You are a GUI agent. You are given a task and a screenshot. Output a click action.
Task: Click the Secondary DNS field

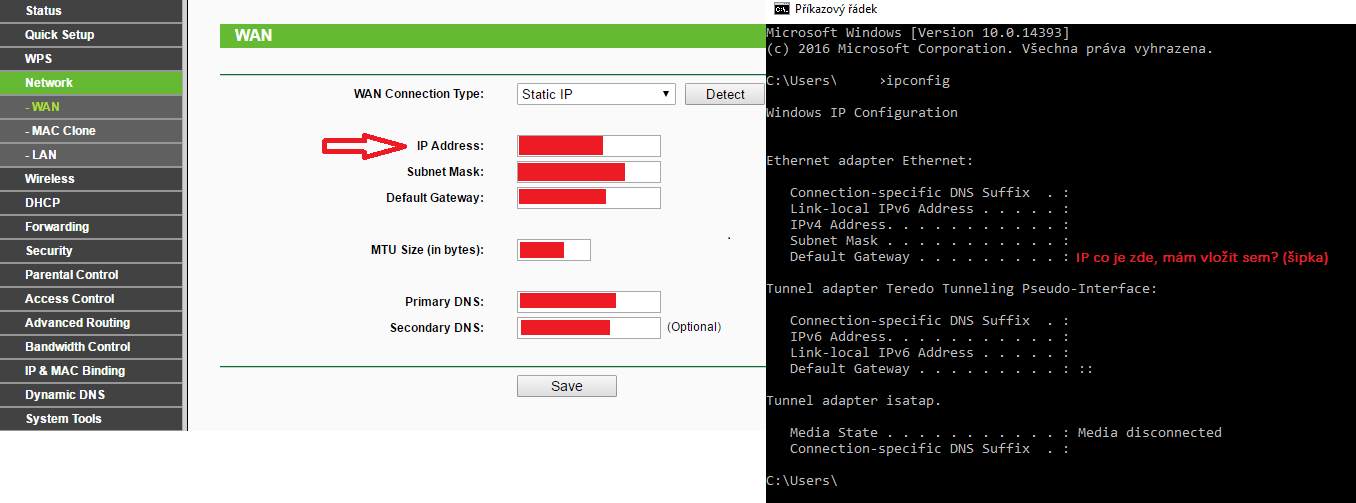(x=588, y=327)
